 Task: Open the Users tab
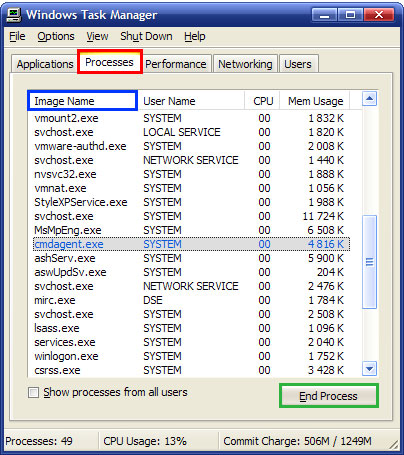click(x=298, y=64)
